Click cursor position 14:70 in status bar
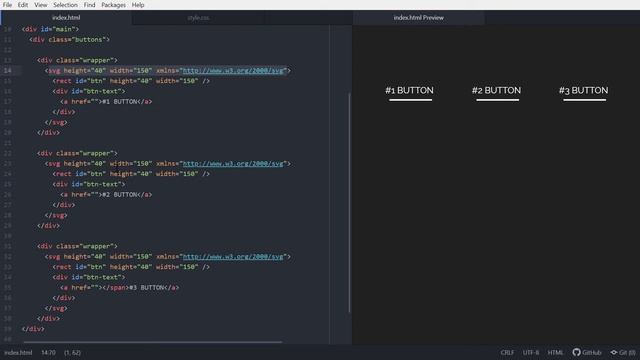Screen dimensions: 640x360 (48, 352)
